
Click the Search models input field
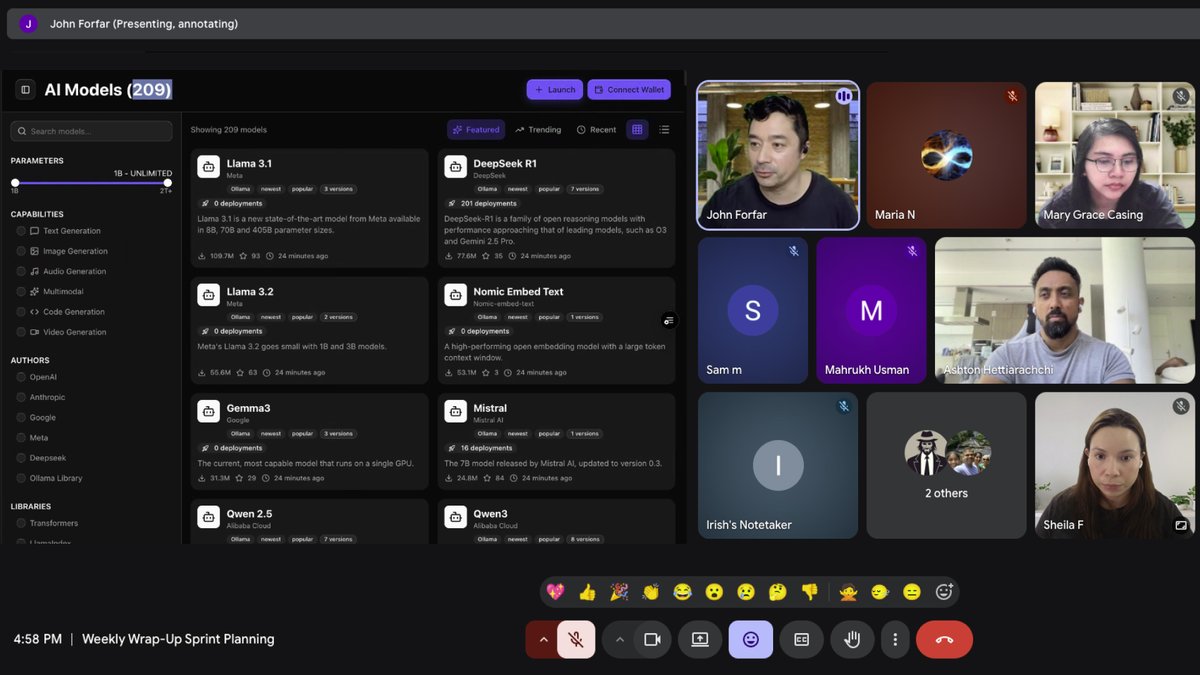(x=91, y=131)
